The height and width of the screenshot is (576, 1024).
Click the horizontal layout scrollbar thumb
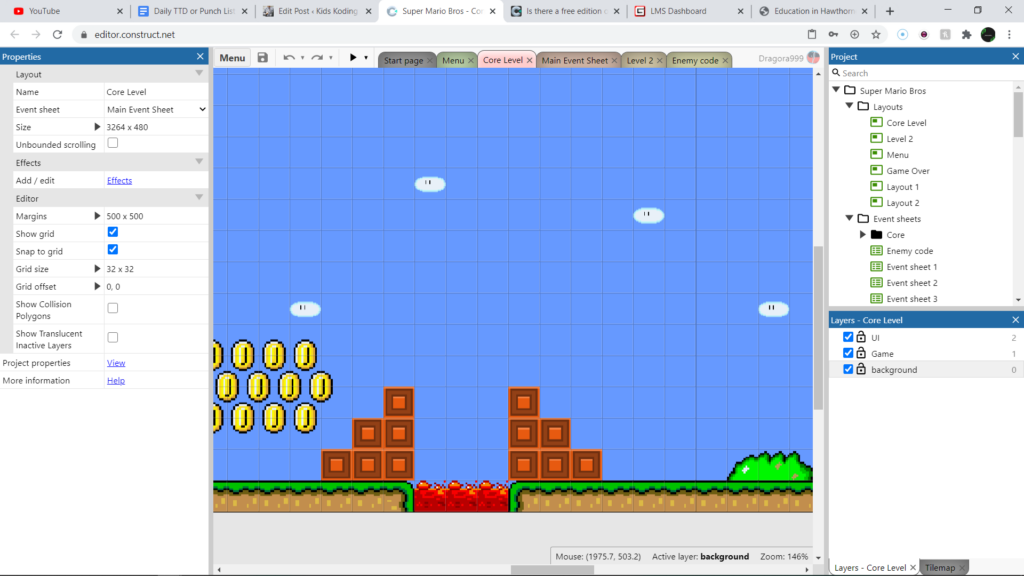(552, 569)
